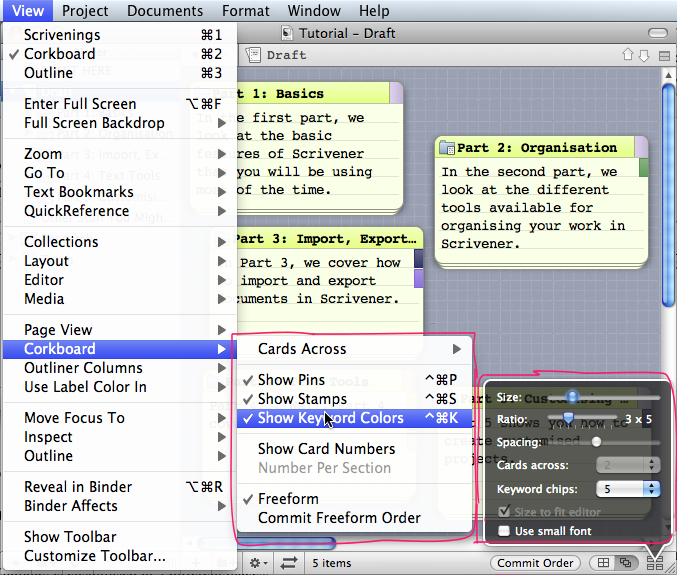This screenshot has height=575, width=677.
Task: Choose Commit Freeform Order
Action: tap(354, 518)
